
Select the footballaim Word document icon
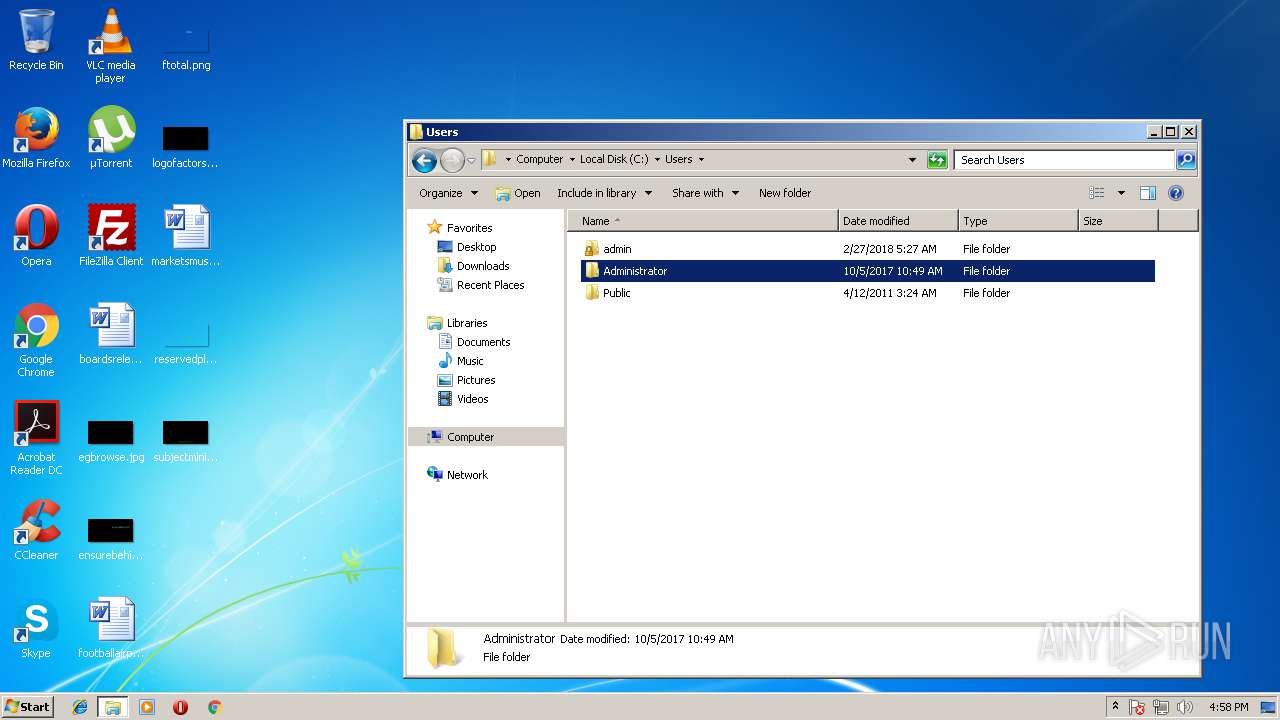110,628
